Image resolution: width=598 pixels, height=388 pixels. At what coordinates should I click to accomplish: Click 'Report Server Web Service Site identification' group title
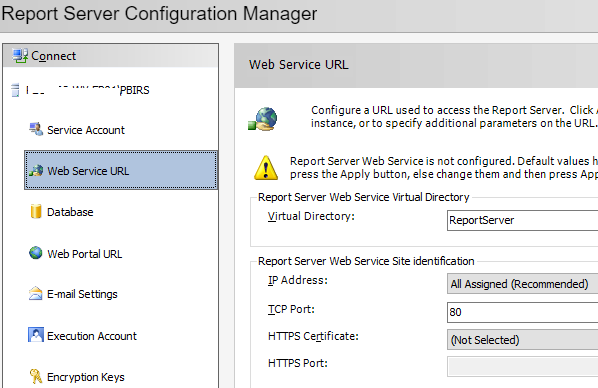click(x=366, y=261)
